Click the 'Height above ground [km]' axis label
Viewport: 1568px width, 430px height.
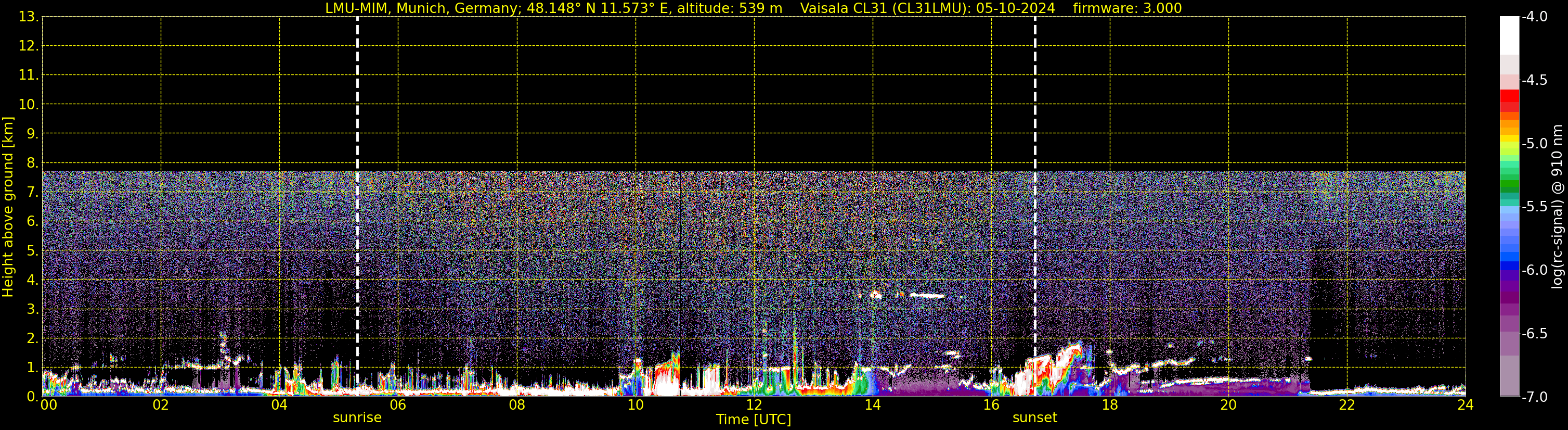(8, 207)
